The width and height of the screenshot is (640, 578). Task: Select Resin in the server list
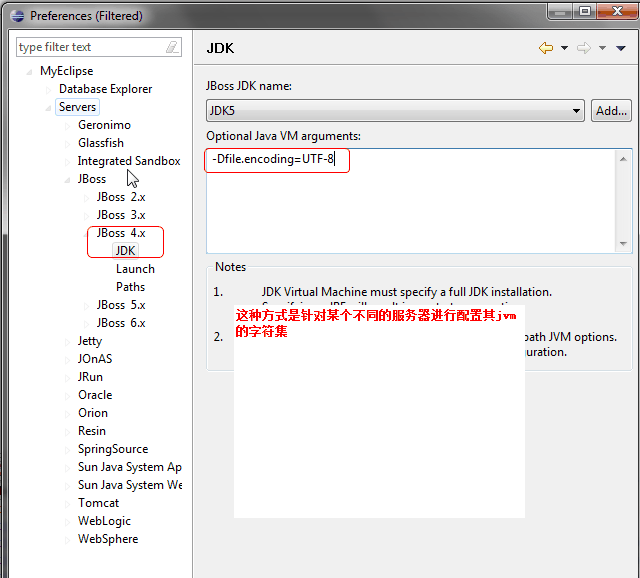92,431
